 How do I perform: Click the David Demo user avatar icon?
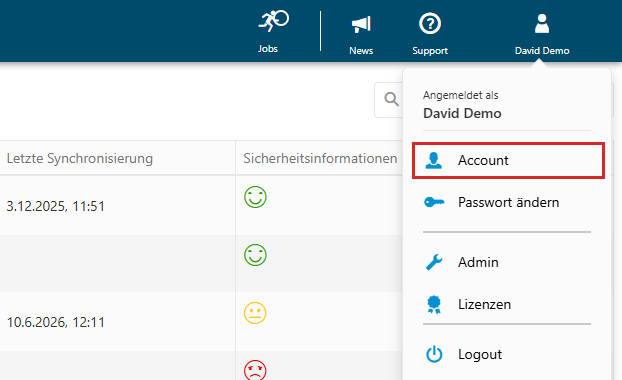point(542,23)
